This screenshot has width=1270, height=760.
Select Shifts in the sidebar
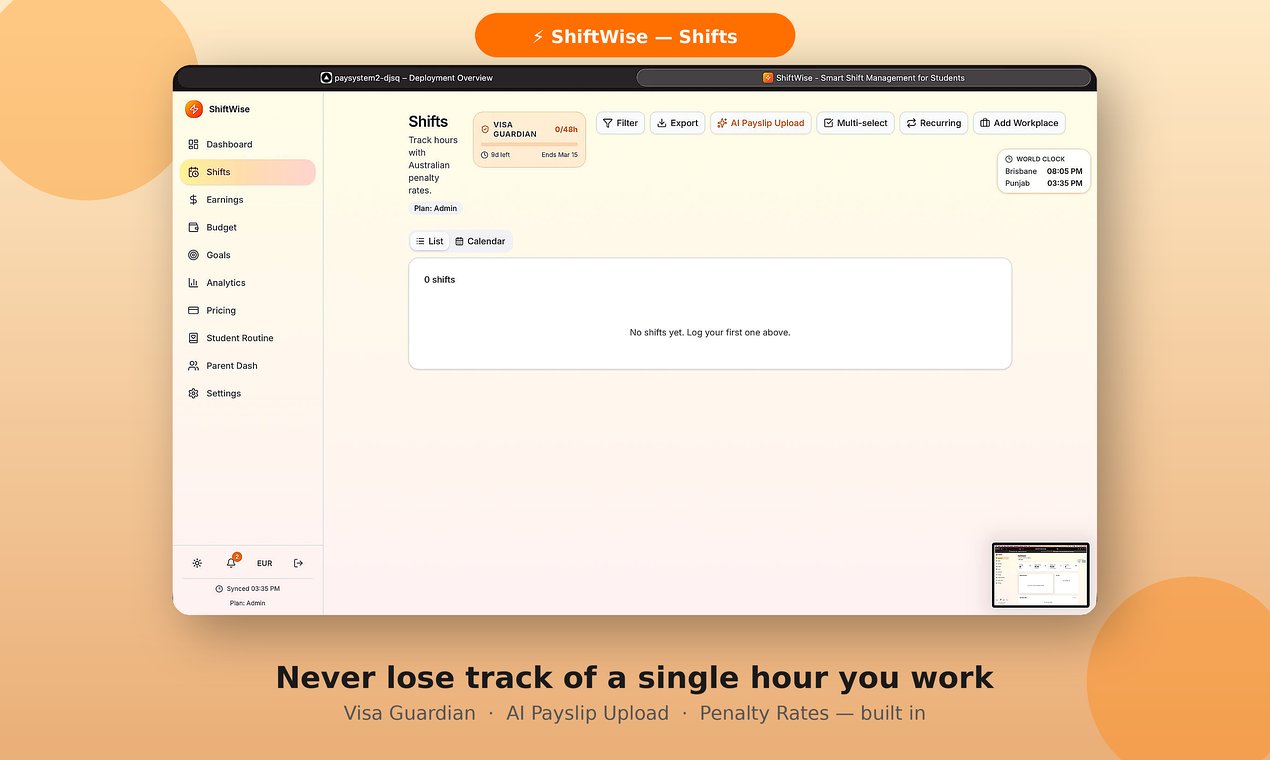(x=248, y=172)
